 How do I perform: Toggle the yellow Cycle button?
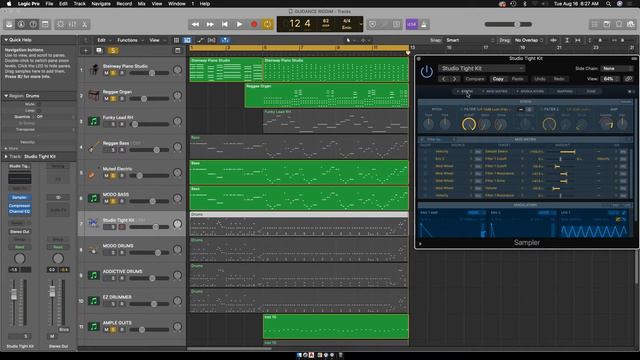(267, 24)
